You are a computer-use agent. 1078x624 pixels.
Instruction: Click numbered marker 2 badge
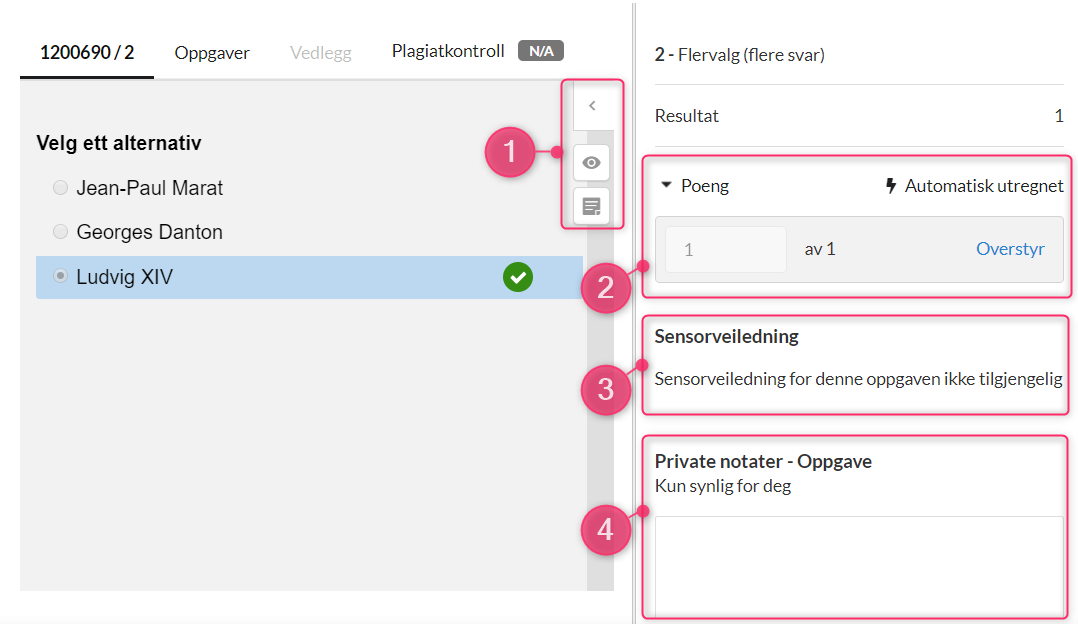(606, 288)
